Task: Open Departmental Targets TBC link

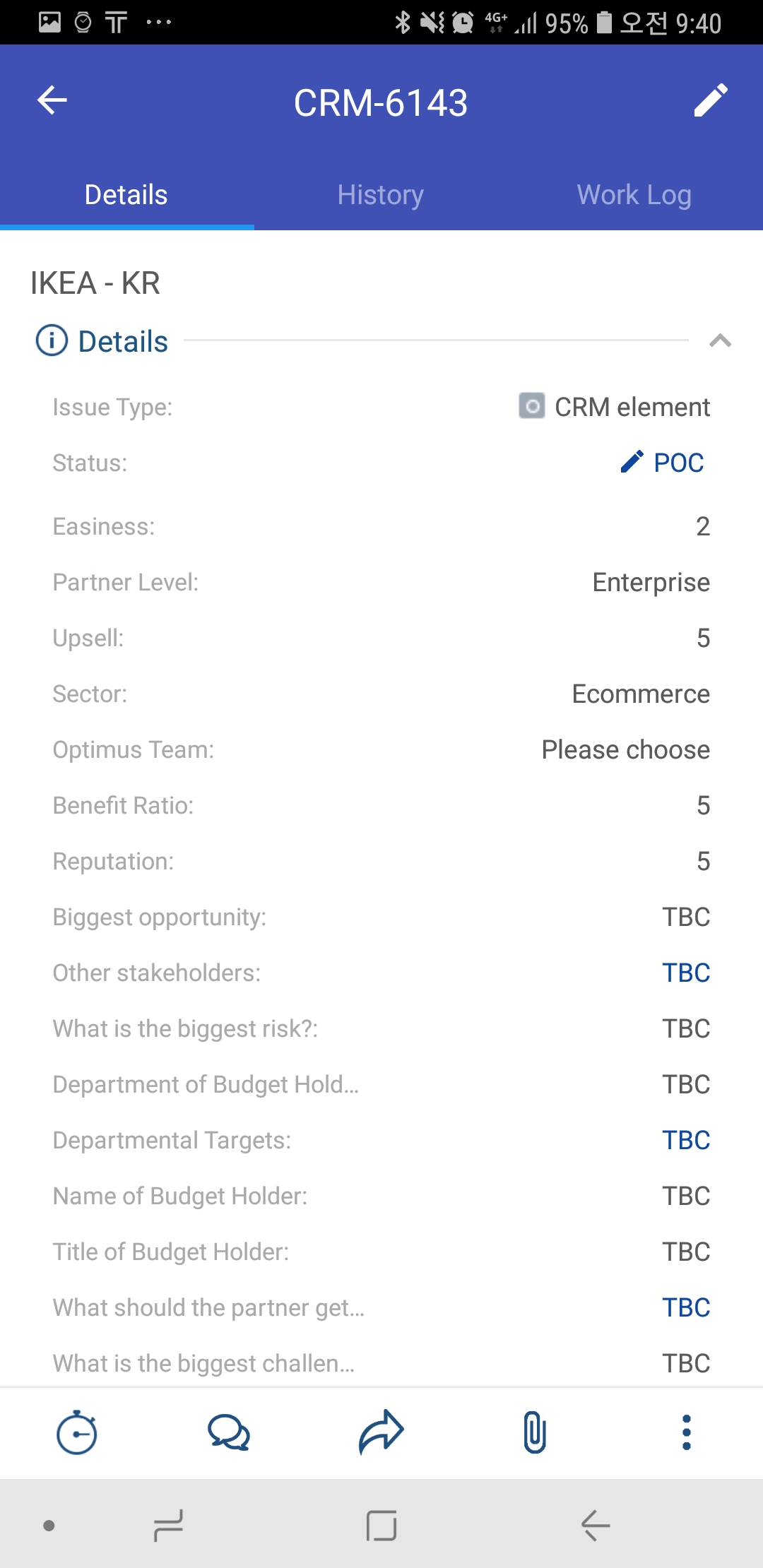Action: pyautogui.click(x=685, y=1140)
